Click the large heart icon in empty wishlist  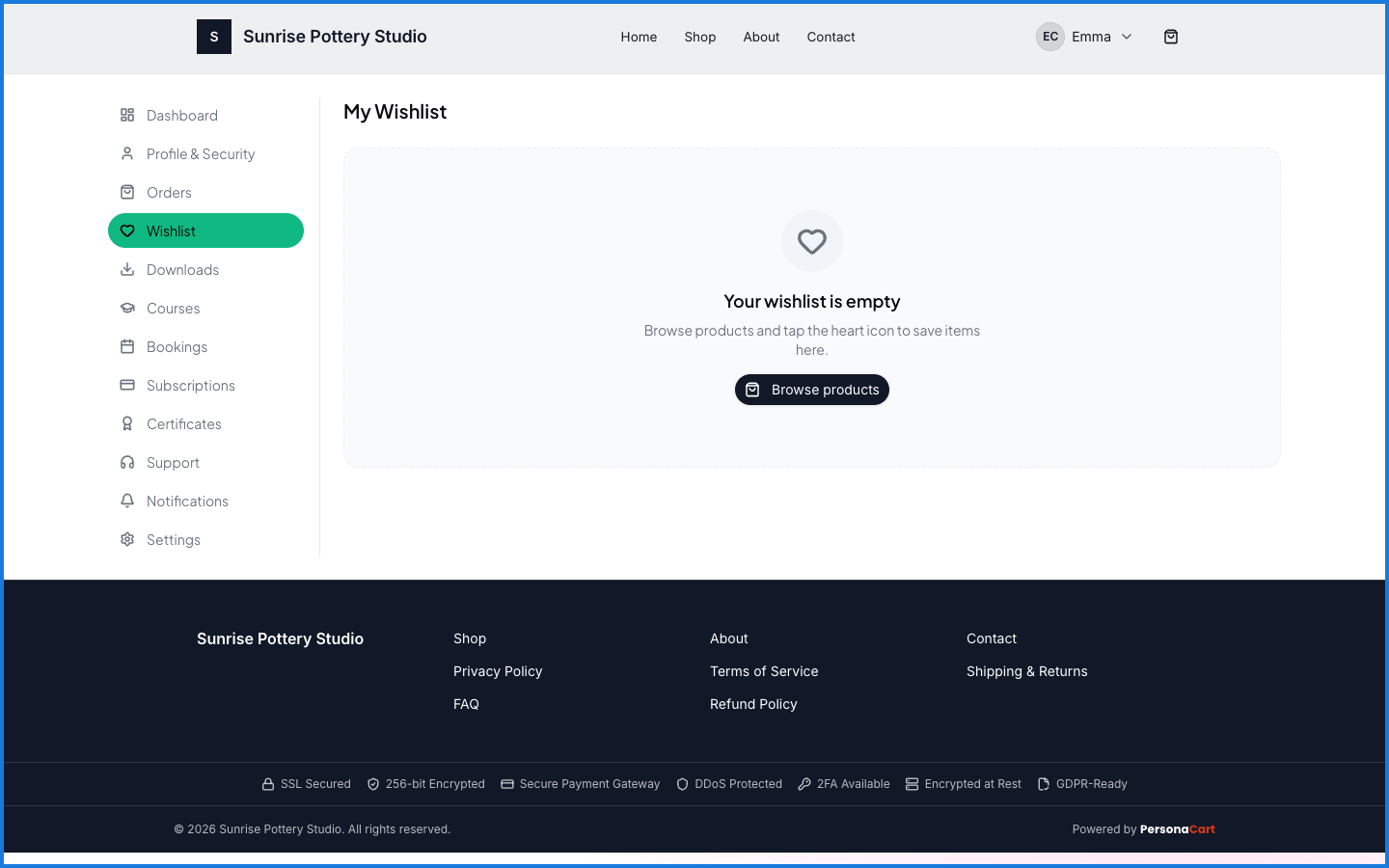[x=812, y=241]
